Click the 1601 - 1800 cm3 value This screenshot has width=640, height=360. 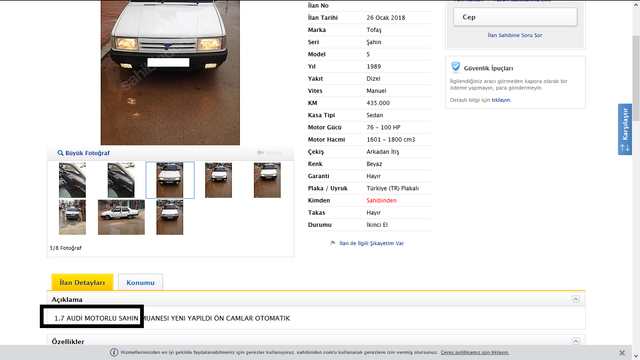click(391, 140)
